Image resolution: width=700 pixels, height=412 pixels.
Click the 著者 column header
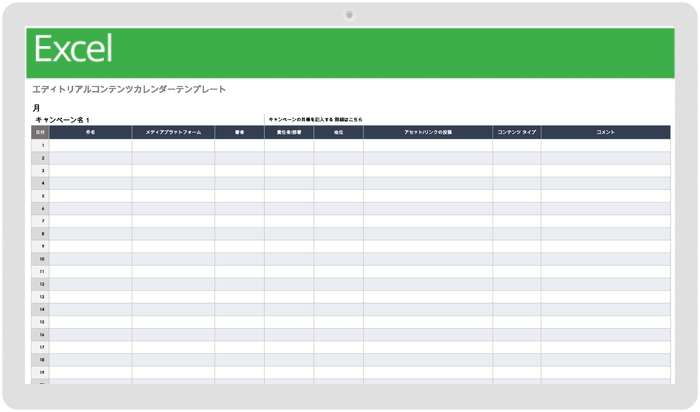239,132
